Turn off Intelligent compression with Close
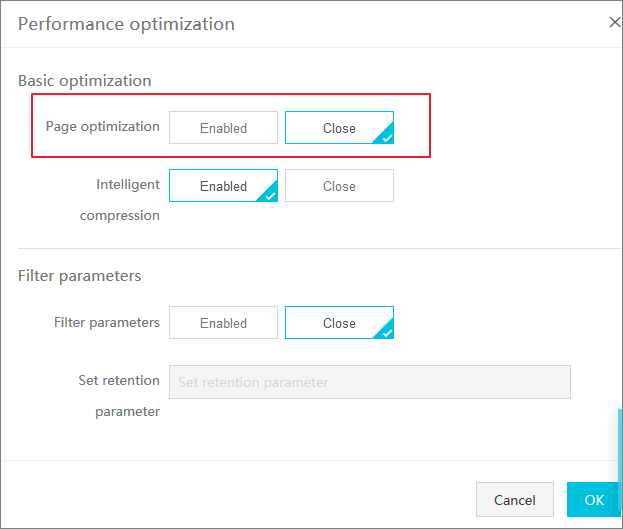The image size is (623, 529). point(339,186)
